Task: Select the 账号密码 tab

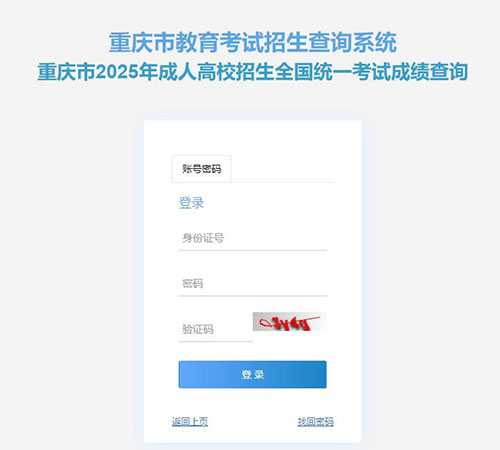Action: tap(201, 169)
